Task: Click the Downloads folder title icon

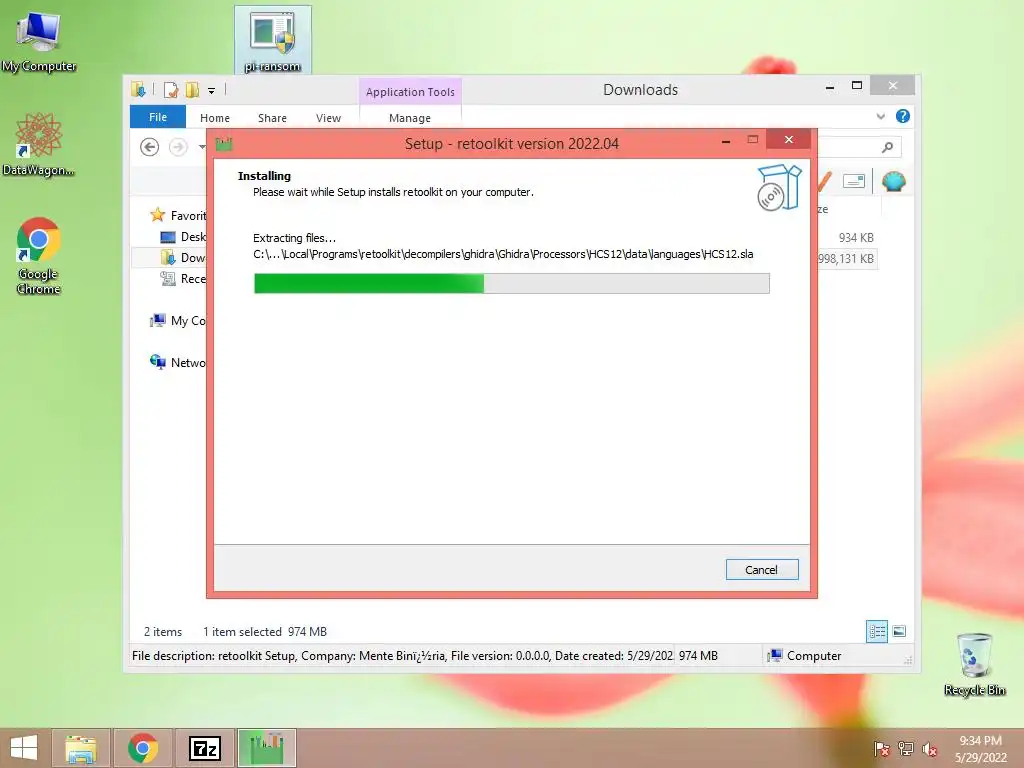Action: click(138, 89)
